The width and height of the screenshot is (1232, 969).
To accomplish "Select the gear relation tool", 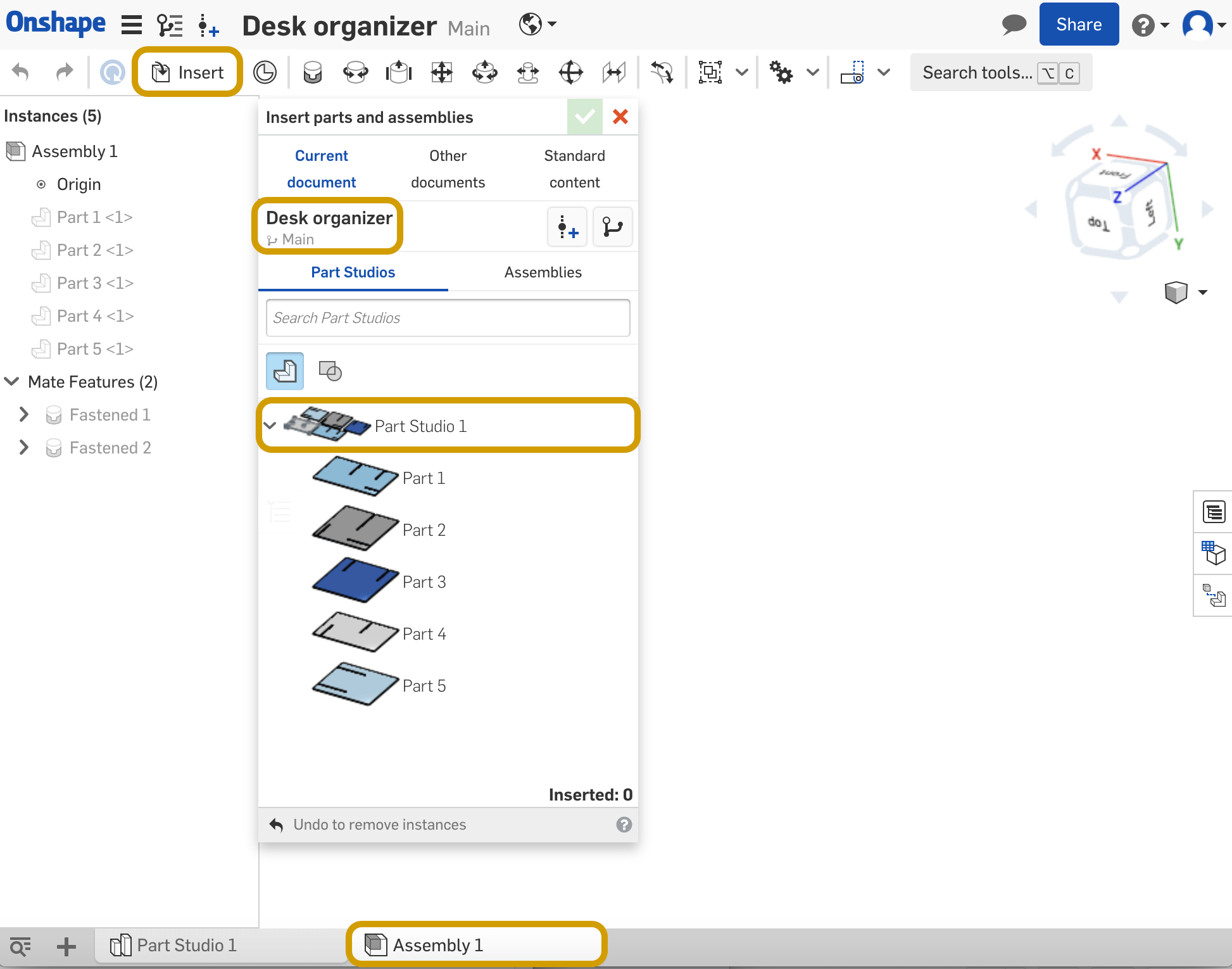I will coord(781,72).
